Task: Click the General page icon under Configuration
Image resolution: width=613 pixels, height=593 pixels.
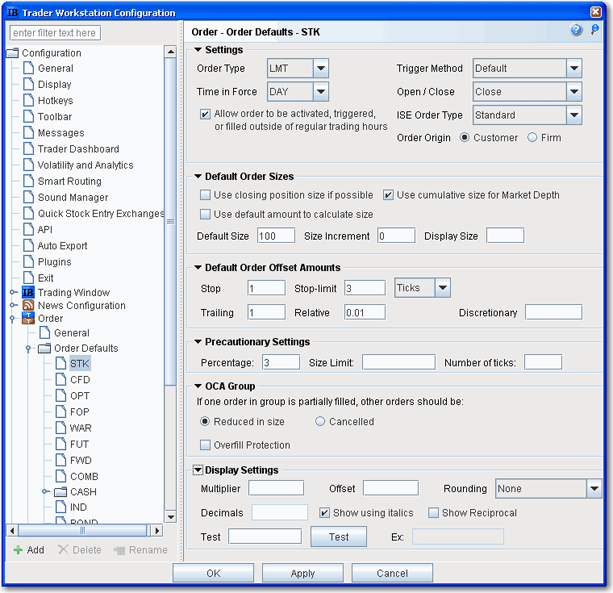Action: tap(29, 68)
